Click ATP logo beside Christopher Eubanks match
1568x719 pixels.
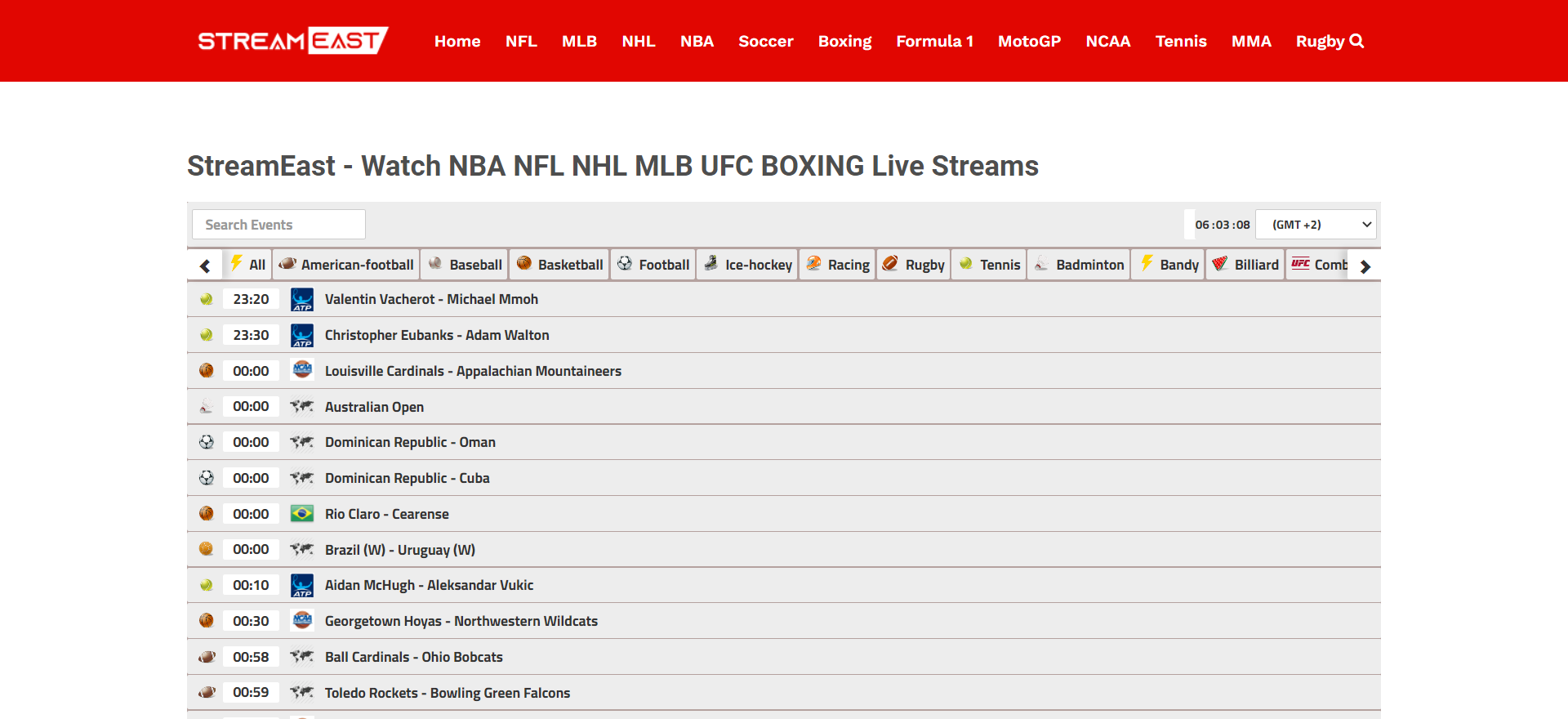[x=302, y=335]
